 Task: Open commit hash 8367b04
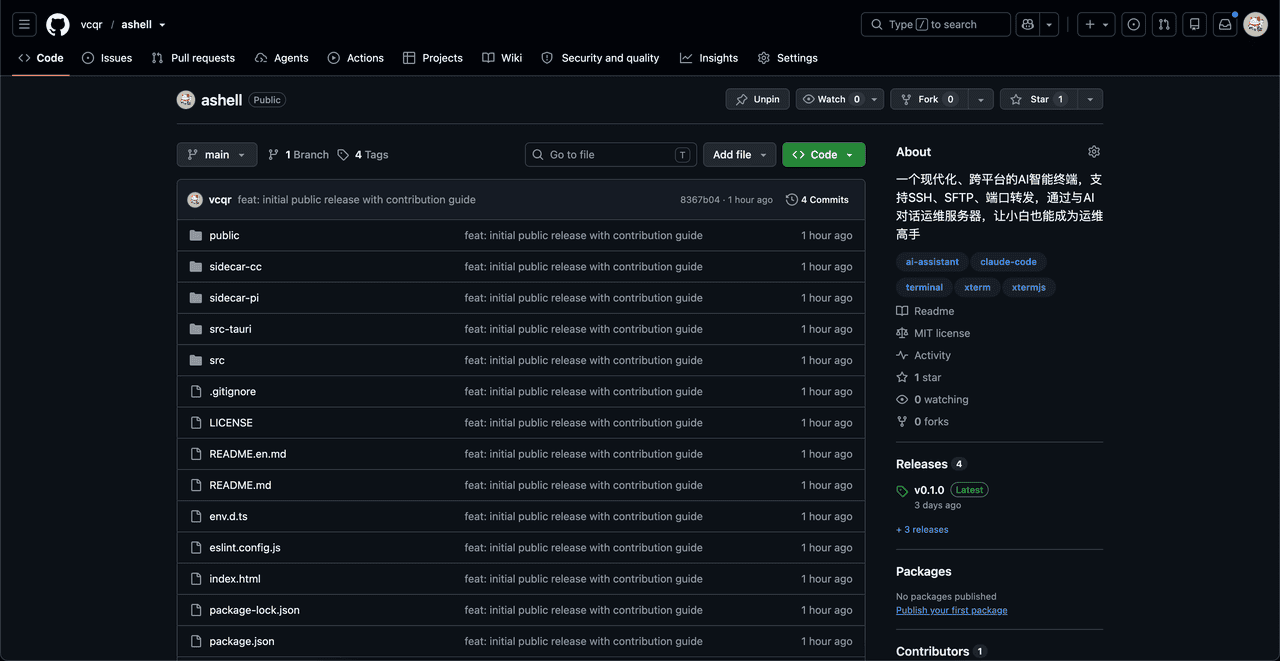(700, 200)
